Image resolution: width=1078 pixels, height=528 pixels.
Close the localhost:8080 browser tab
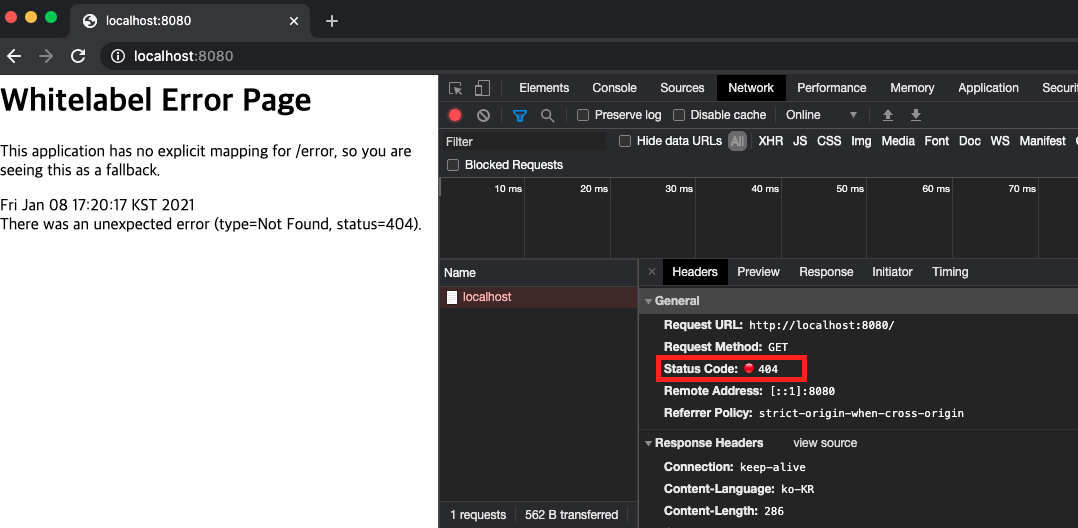[x=294, y=21]
